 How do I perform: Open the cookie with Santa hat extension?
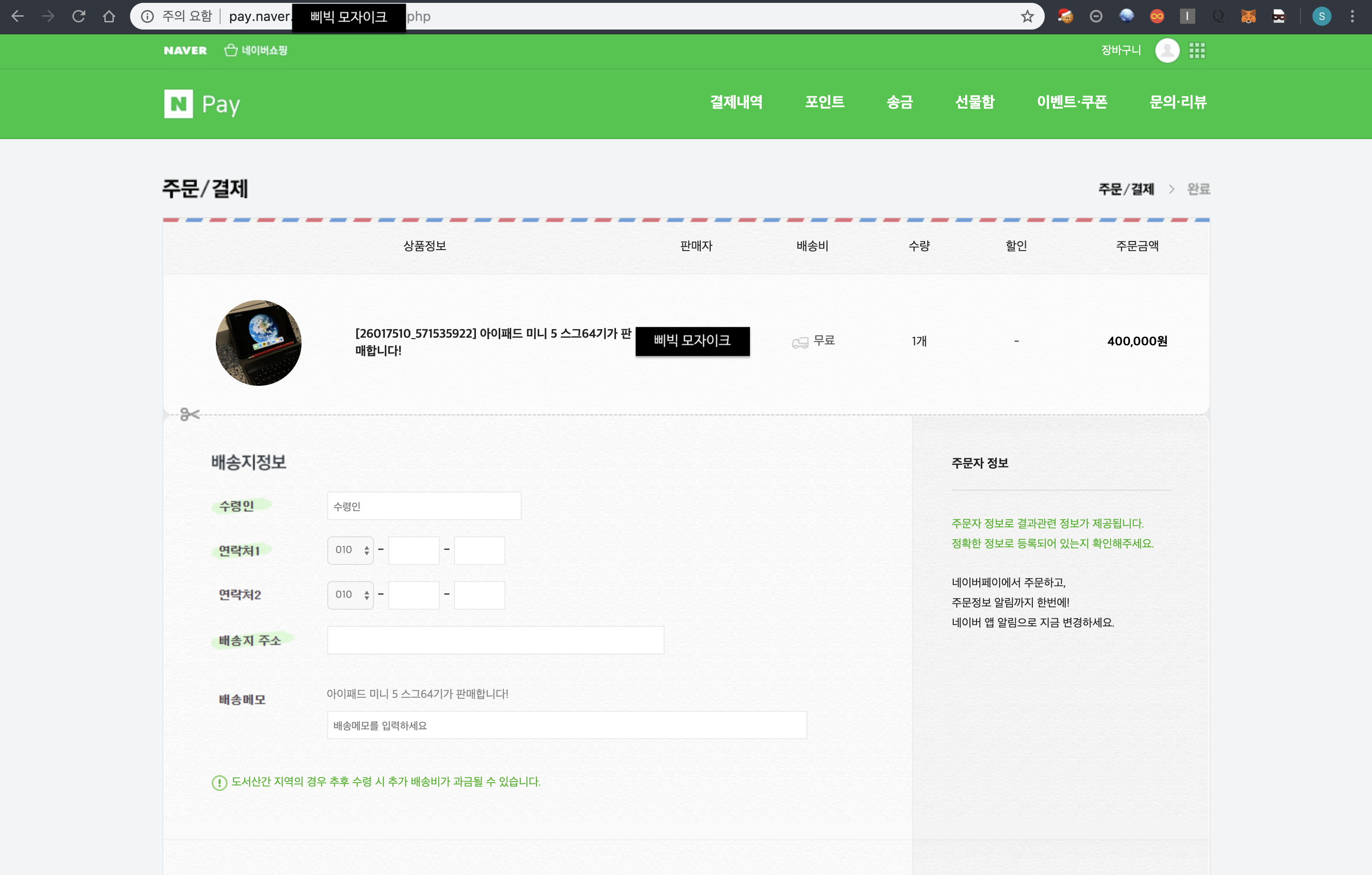(x=1065, y=17)
